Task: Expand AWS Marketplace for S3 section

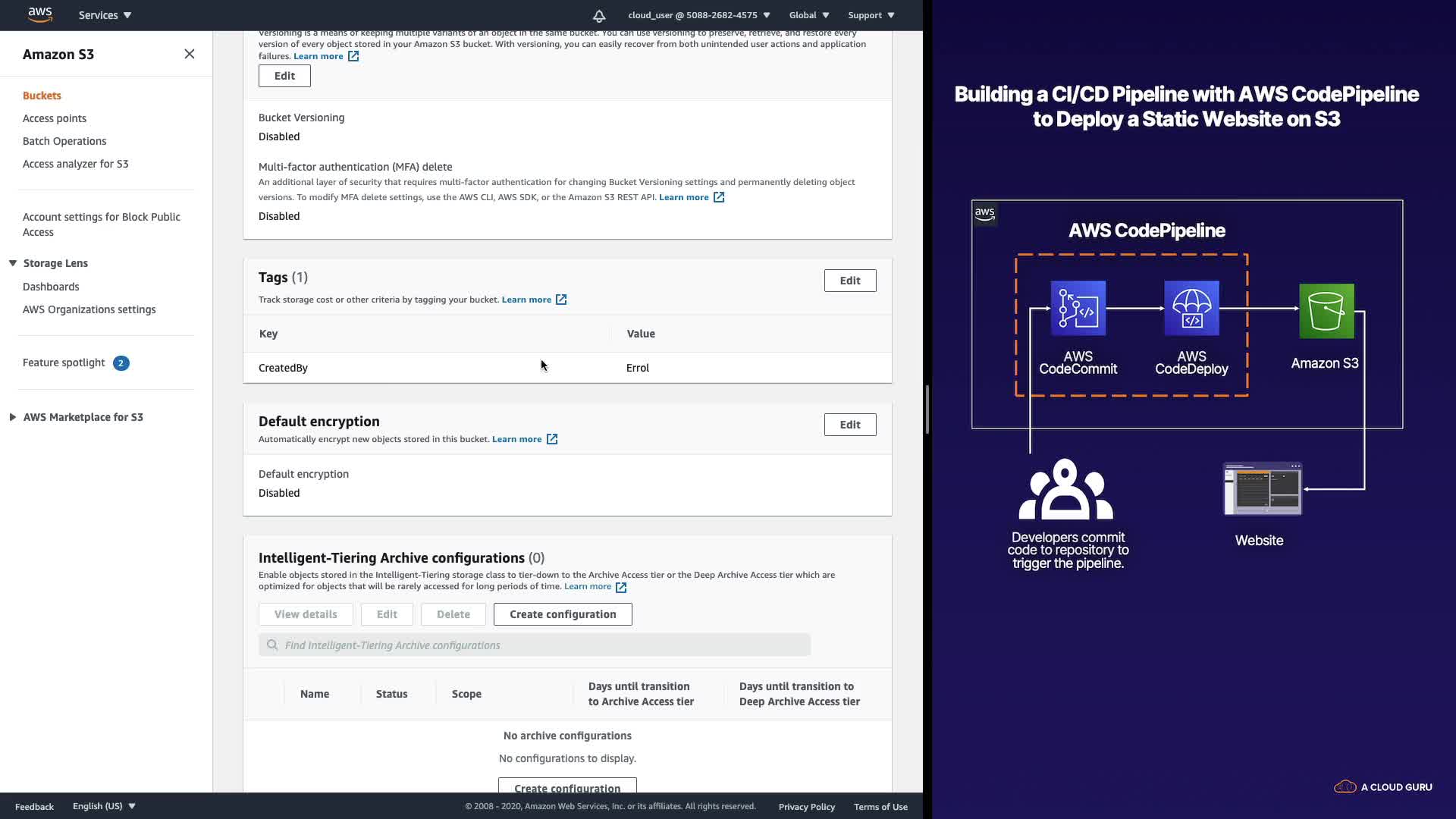Action: pyautogui.click(x=13, y=417)
